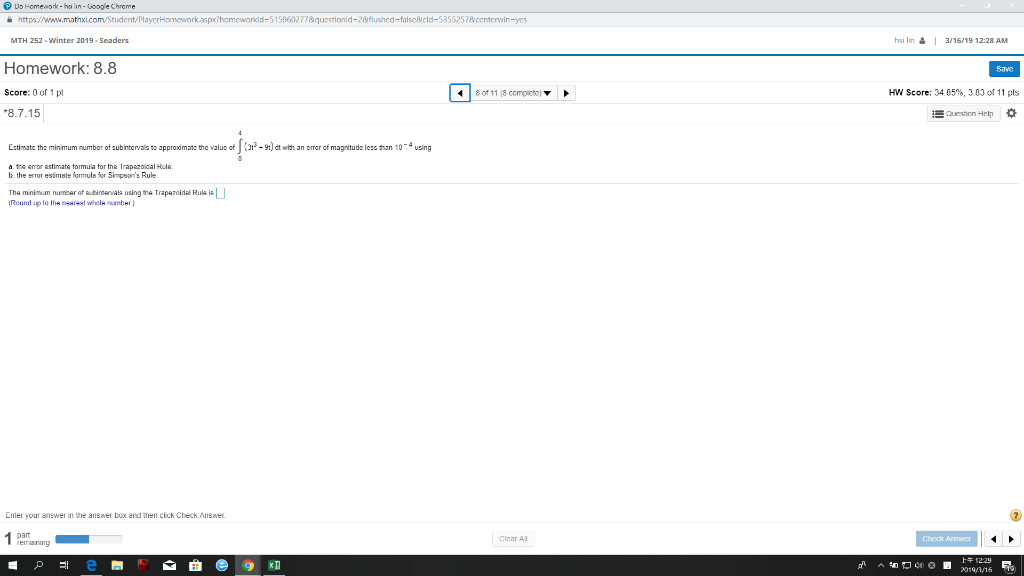1024x576 pixels.
Task: Click the Clear All button
Action: pyautogui.click(x=512, y=538)
